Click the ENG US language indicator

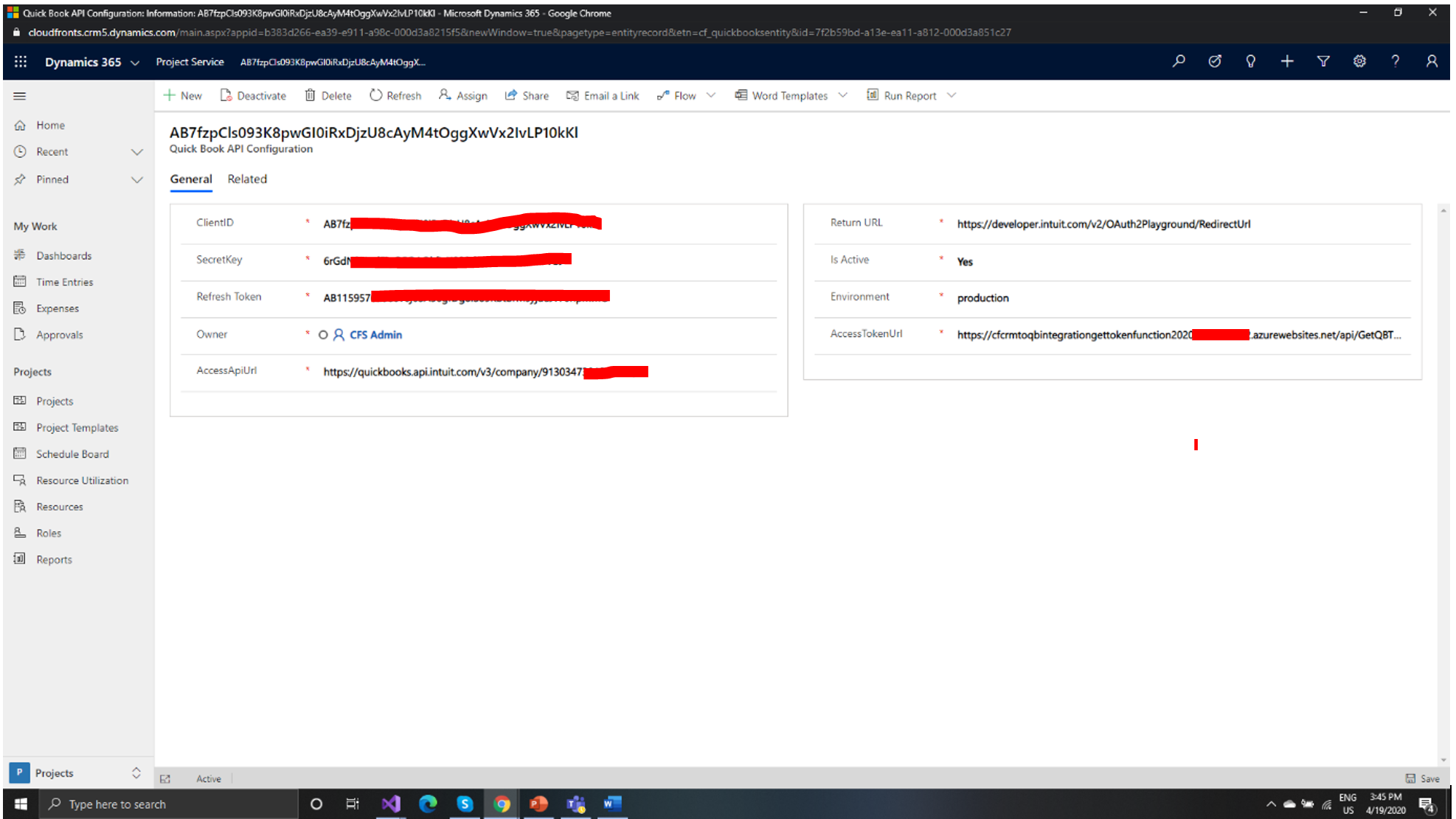click(1348, 804)
